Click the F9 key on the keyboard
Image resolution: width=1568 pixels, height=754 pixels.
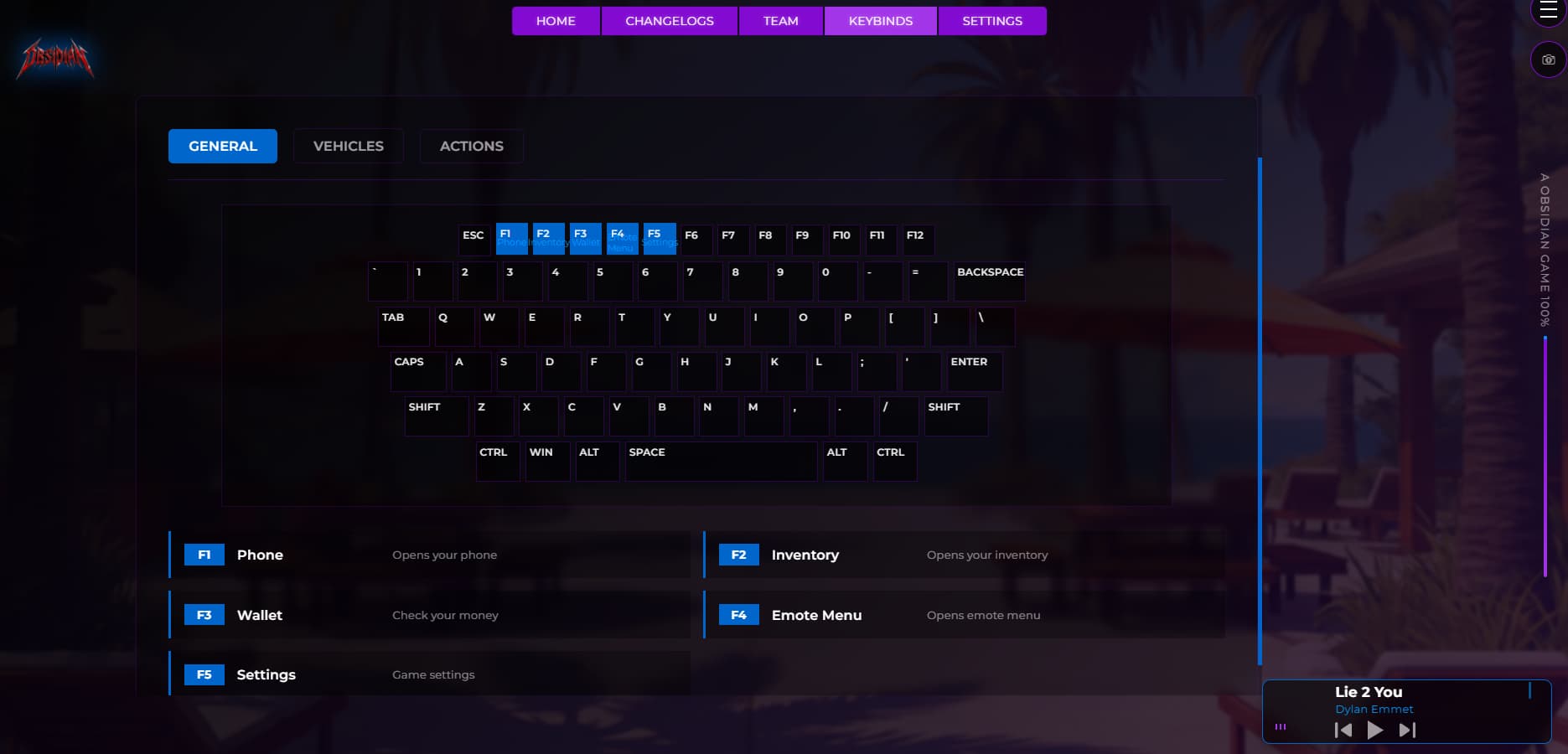tap(807, 240)
